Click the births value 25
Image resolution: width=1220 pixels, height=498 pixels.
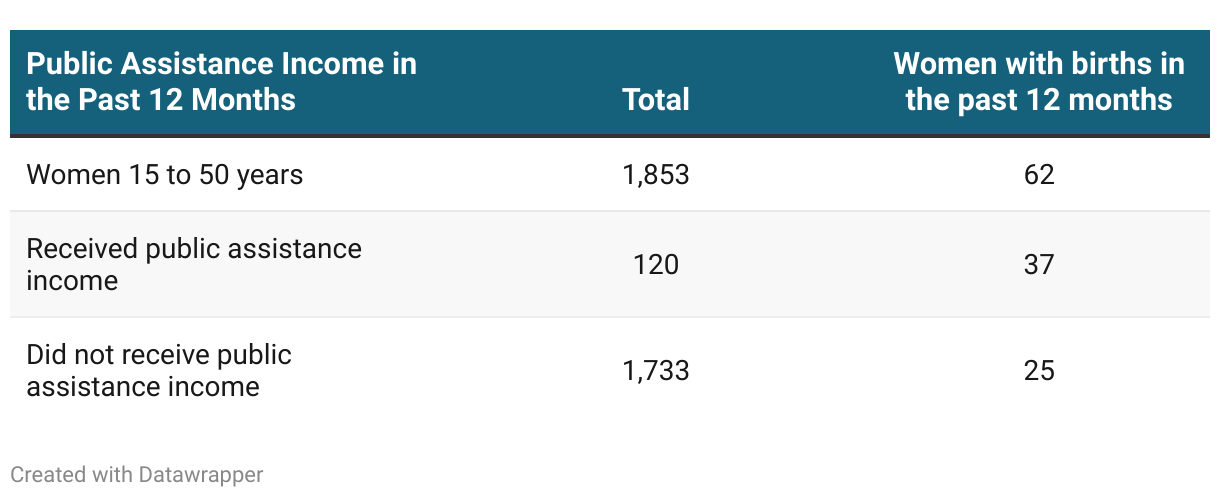(1039, 371)
